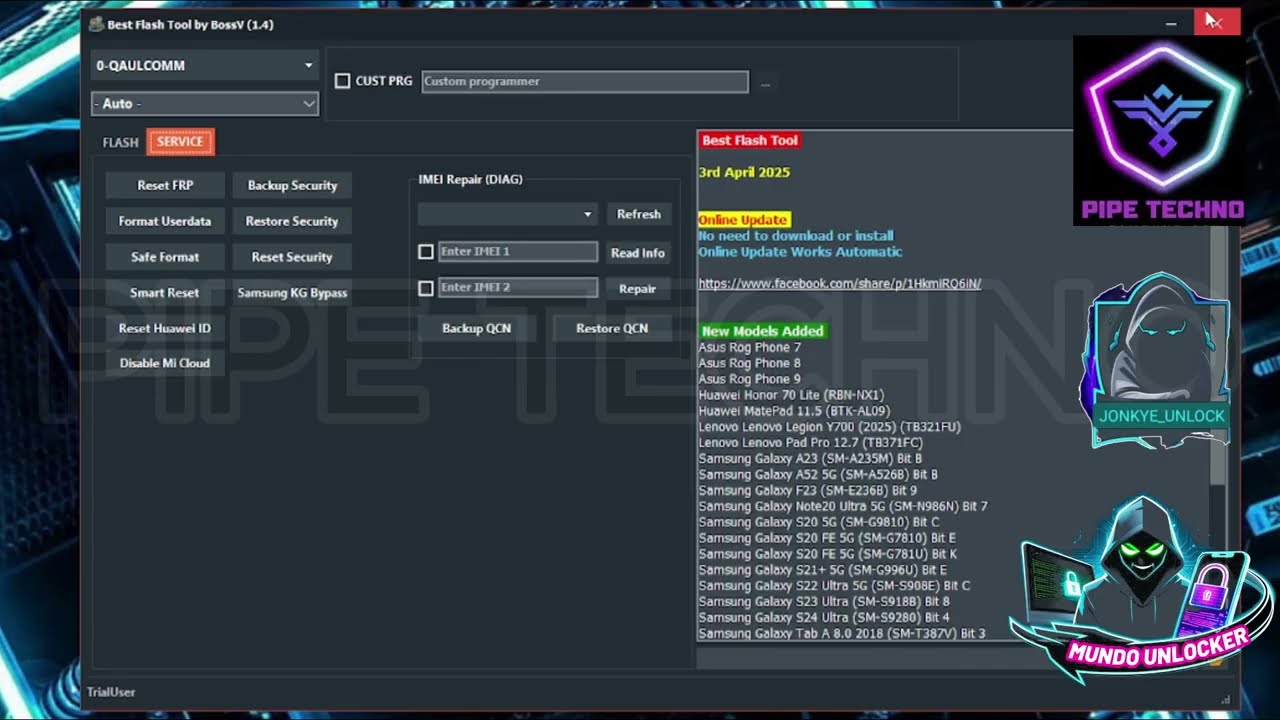Viewport: 1280px width, 720px height.
Task: Launch Smart Reset
Action: (165, 293)
